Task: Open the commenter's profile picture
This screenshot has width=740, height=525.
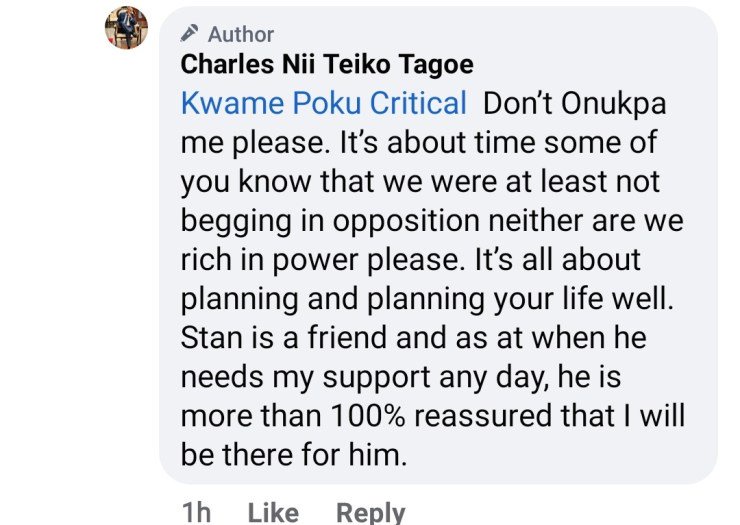Action: click(x=126, y=28)
